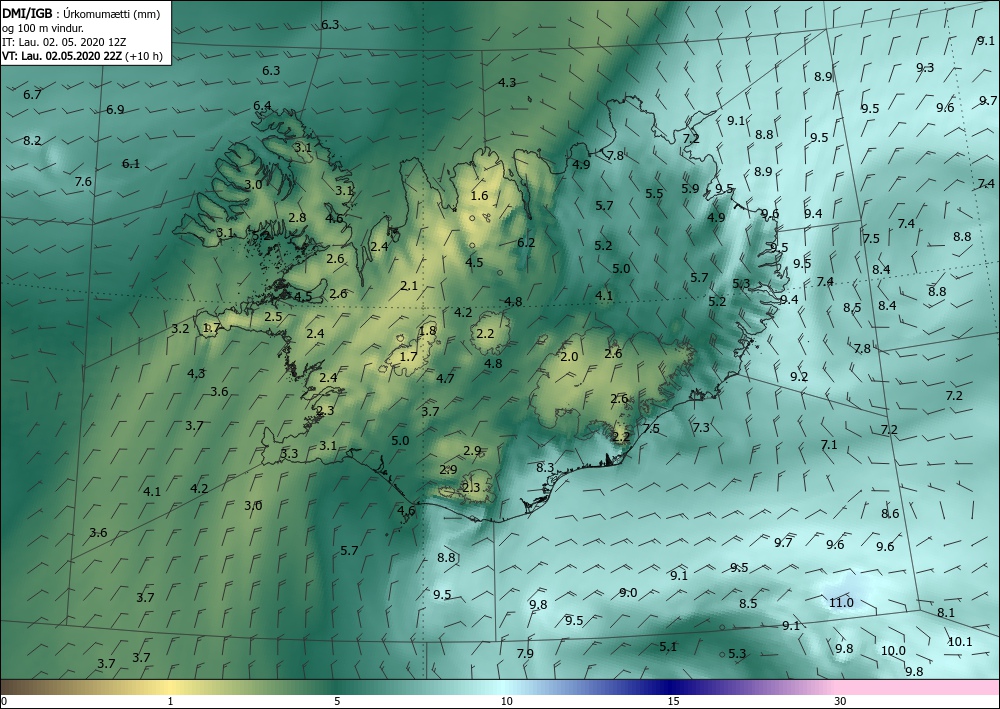Click the '10' label on the colour scale
The height and width of the screenshot is (709, 1000).
click(x=506, y=701)
